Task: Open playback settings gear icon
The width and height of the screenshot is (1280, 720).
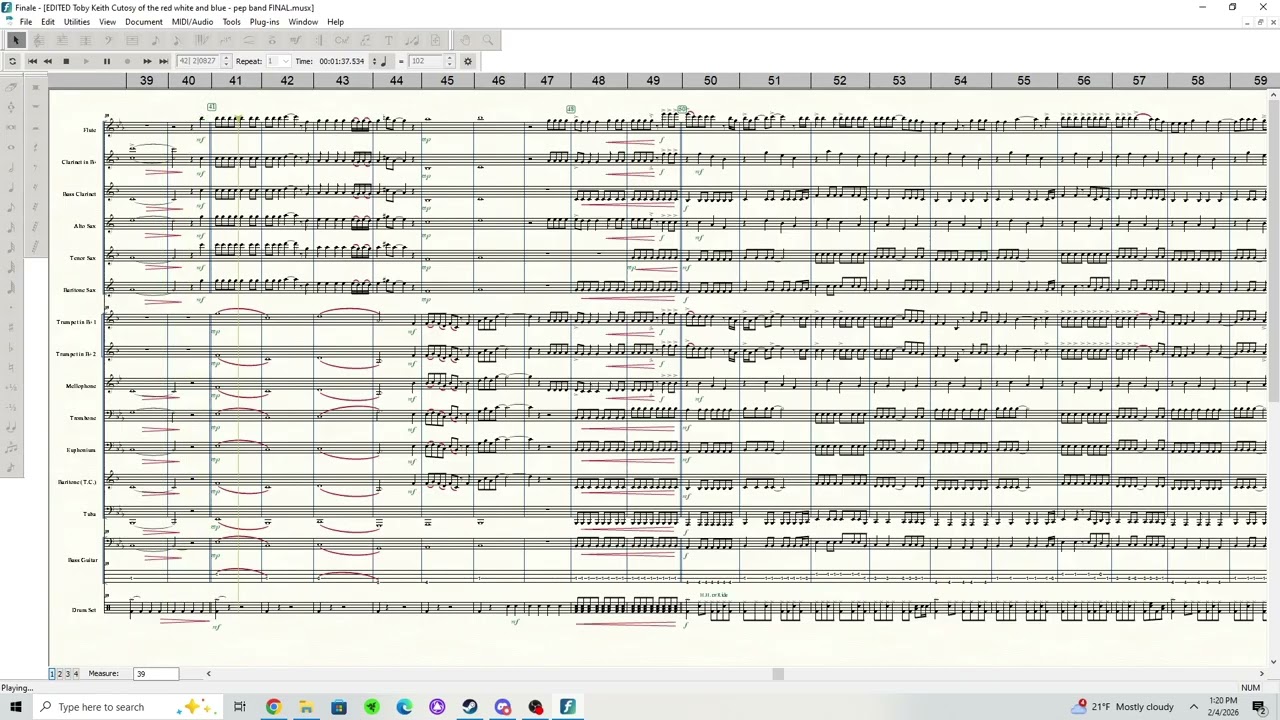Action: (x=467, y=61)
